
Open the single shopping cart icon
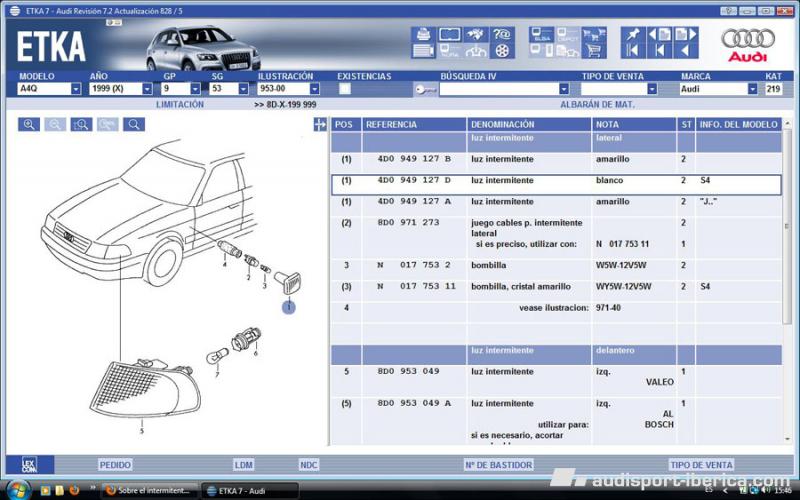point(594,51)
